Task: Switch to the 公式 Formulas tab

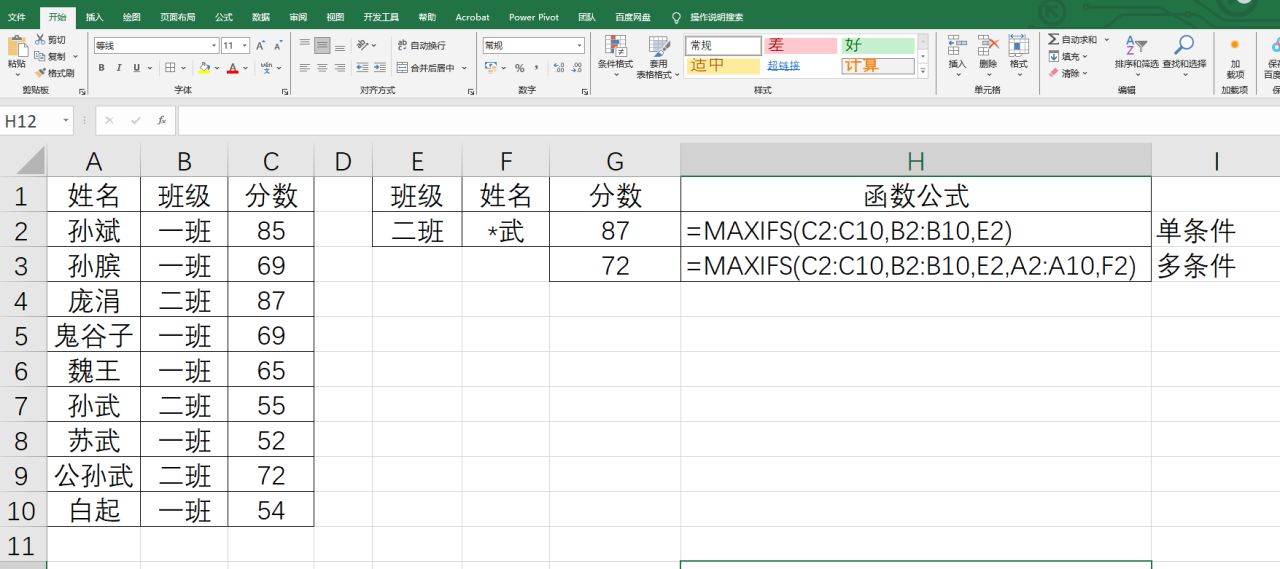Action: (x=224, y=17)
